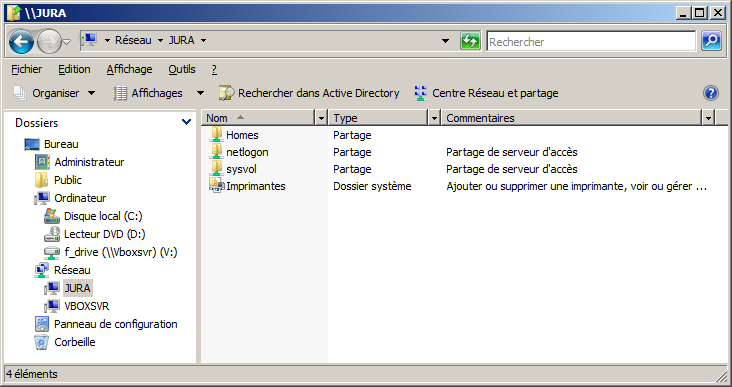Click the Dossier système type cell
This screenshot has height=387, width=732.
[372, 186]
